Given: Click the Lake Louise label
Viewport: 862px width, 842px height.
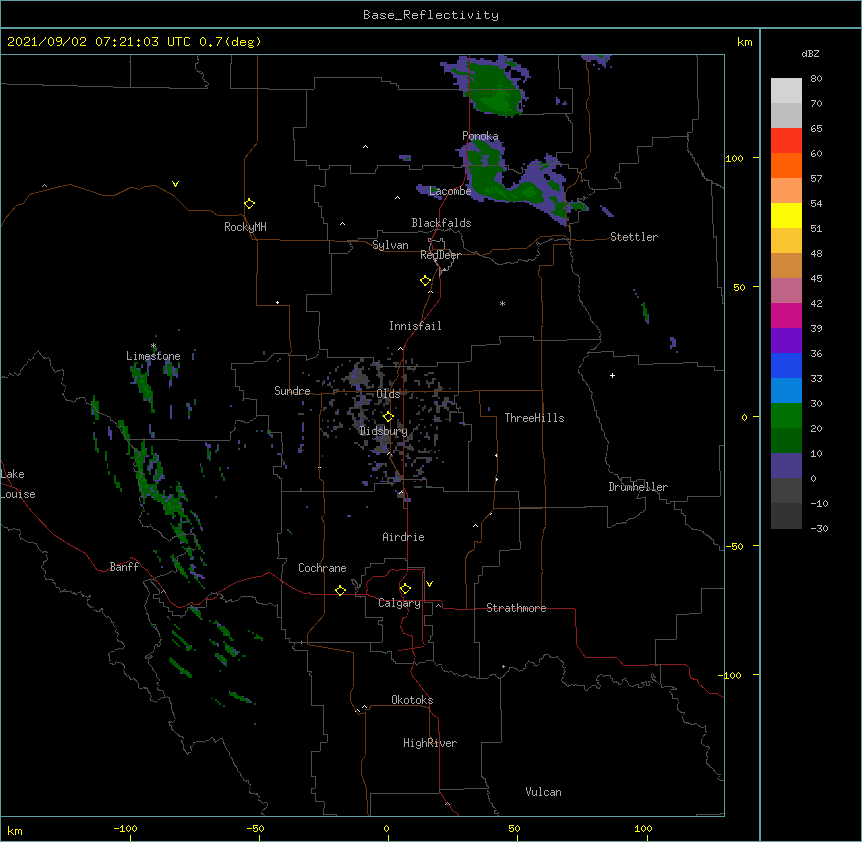Looking at the screenshot, I should point(18,484).
